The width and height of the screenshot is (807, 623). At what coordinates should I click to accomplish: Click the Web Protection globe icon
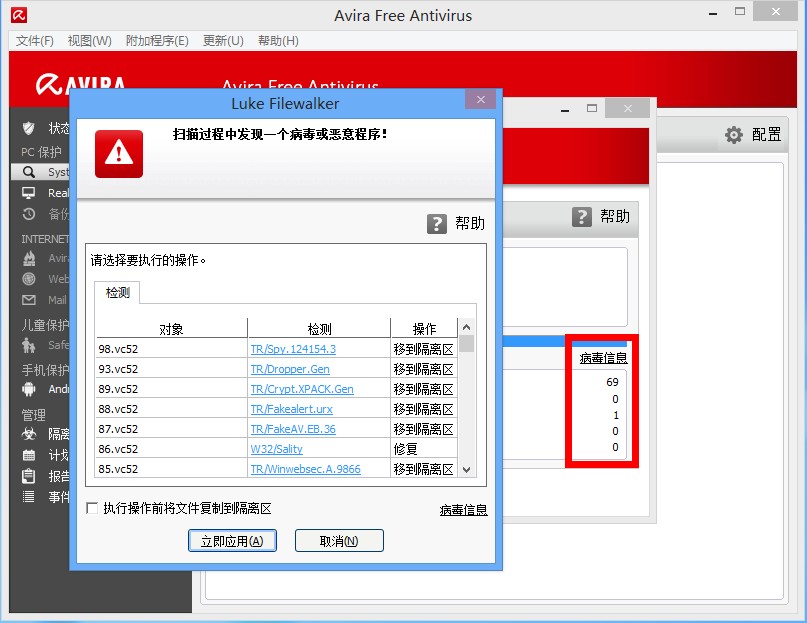pos(29,279)
